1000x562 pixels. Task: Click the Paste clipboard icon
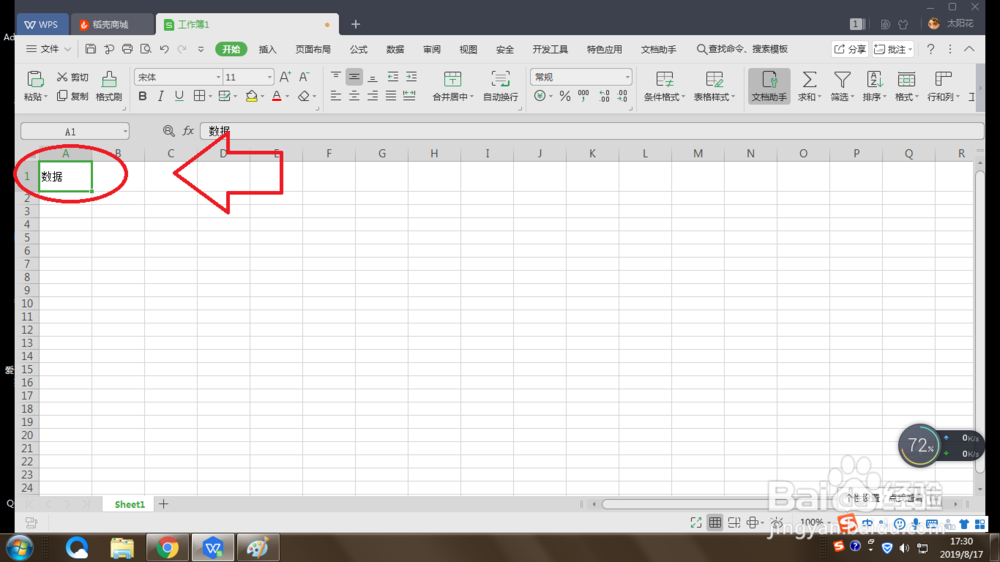pos(34,79)
